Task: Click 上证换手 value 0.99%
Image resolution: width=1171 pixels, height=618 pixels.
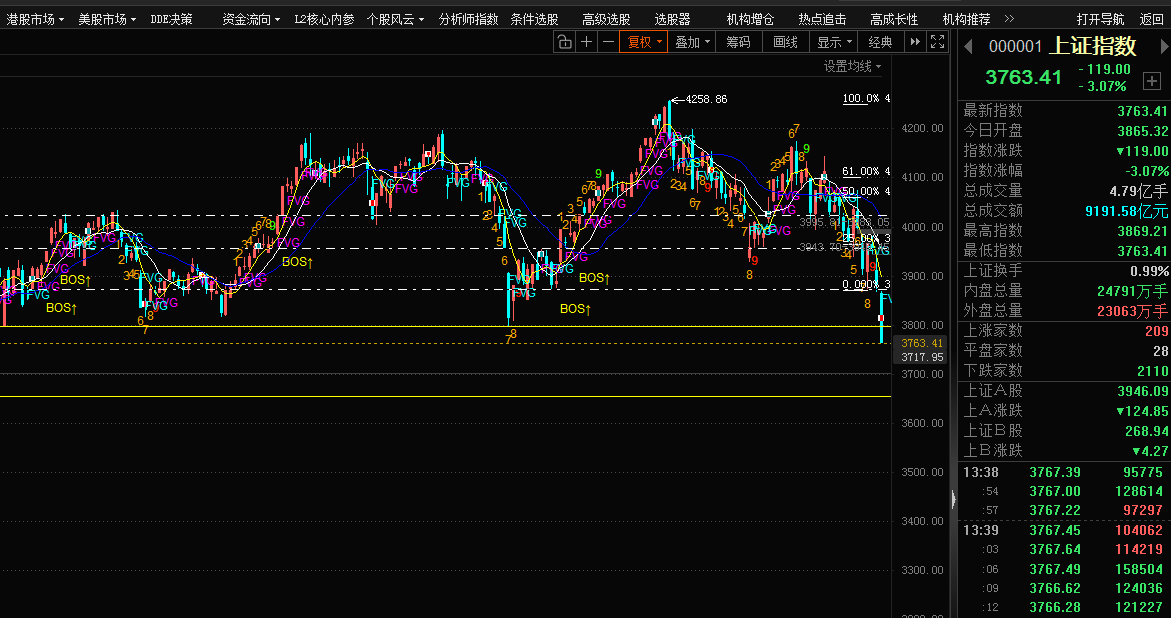Action: pos(1149,271)
